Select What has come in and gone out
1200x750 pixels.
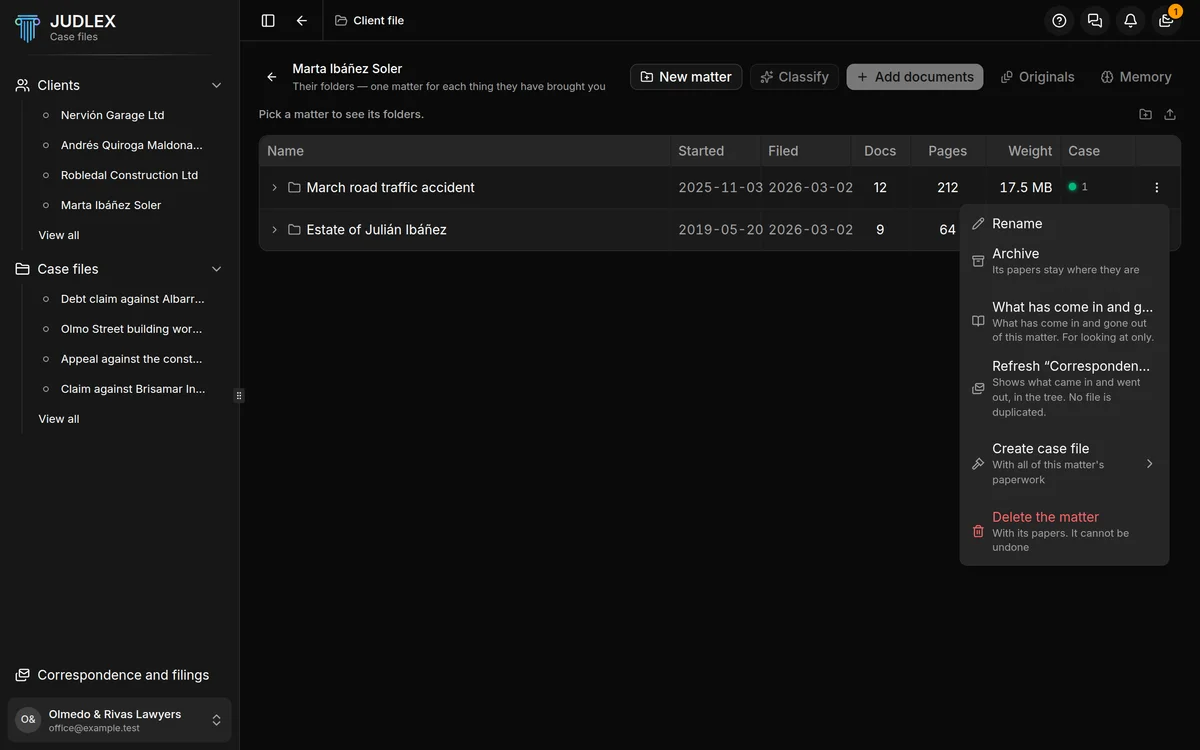[1064, 322]
